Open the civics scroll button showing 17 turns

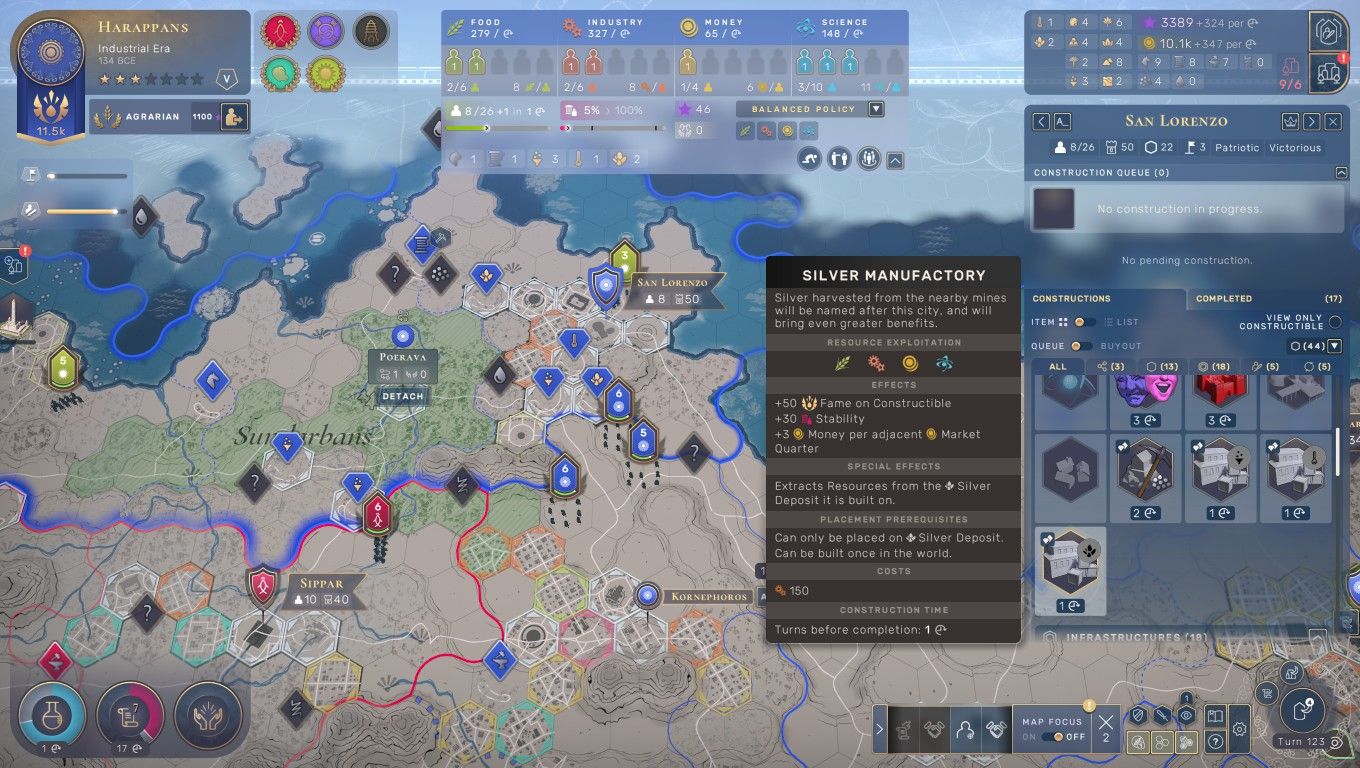(x=128, y=716)
